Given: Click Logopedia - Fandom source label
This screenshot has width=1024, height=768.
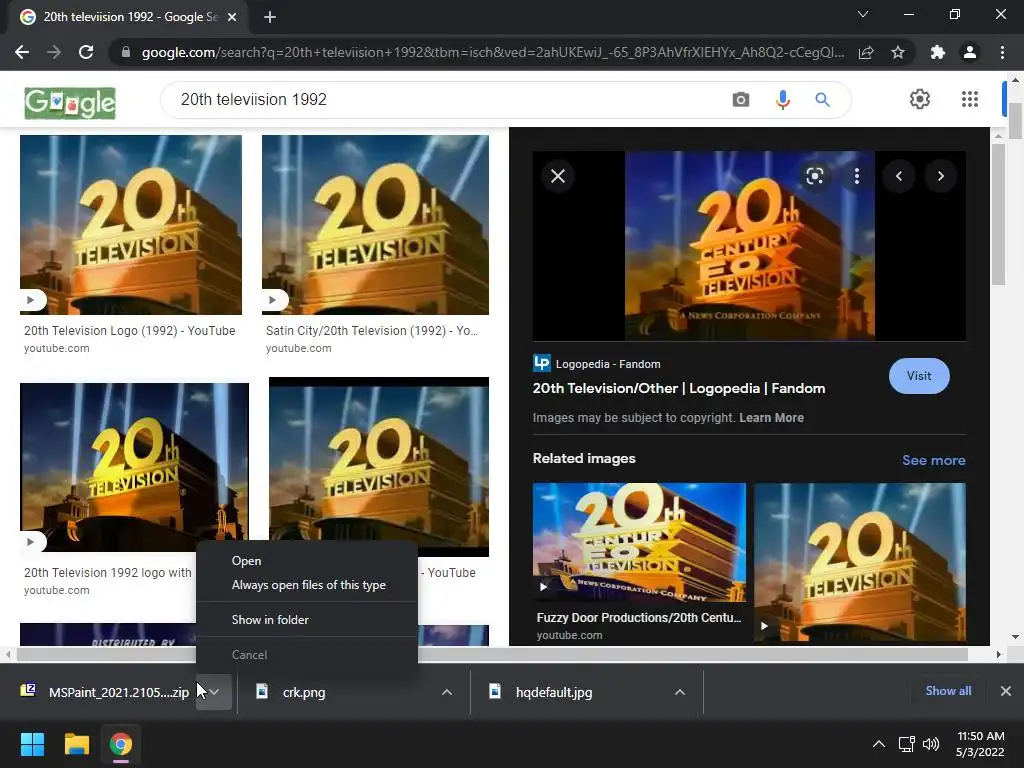Looking at the screenshot, I should (607, 364).
